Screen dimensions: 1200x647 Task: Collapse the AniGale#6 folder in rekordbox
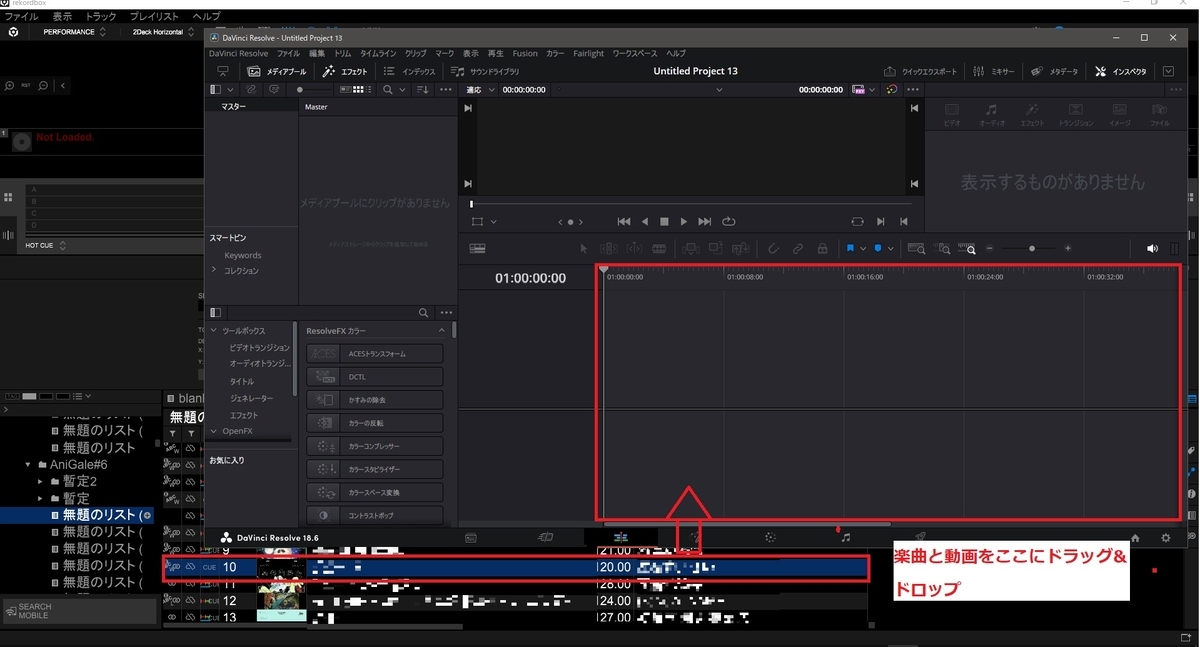(x=28, y=465)
